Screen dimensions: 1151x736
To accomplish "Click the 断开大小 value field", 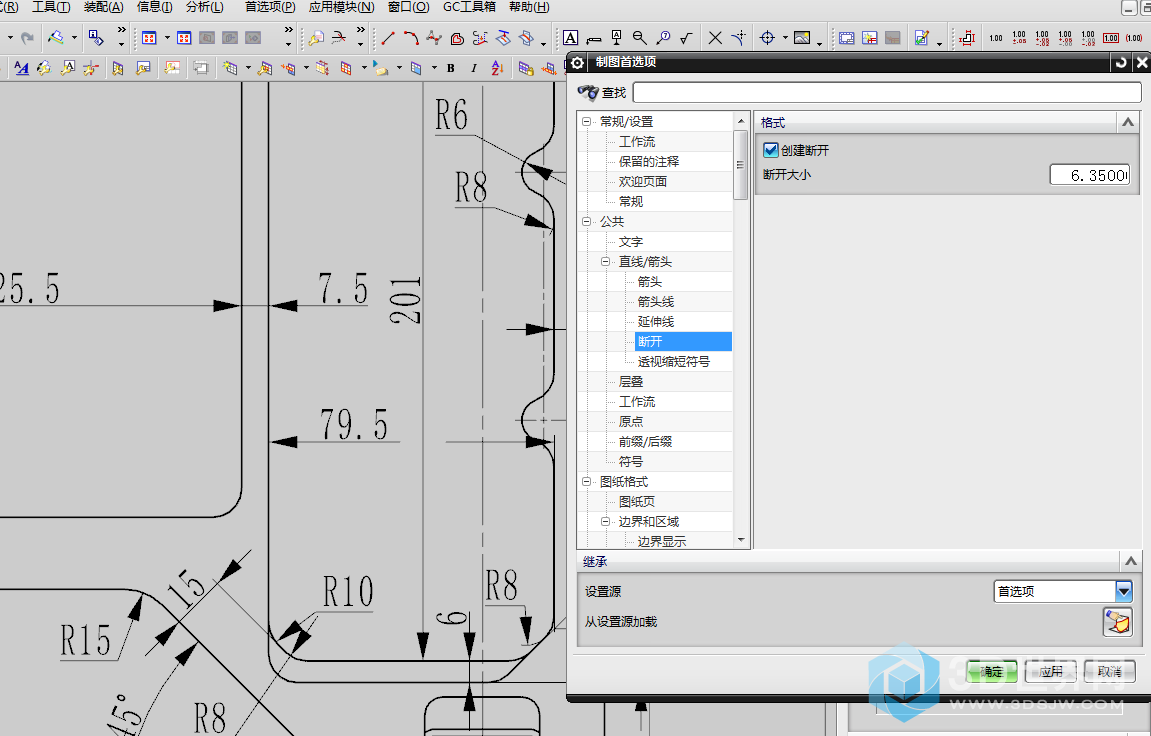I will (x=1090, y=175).
